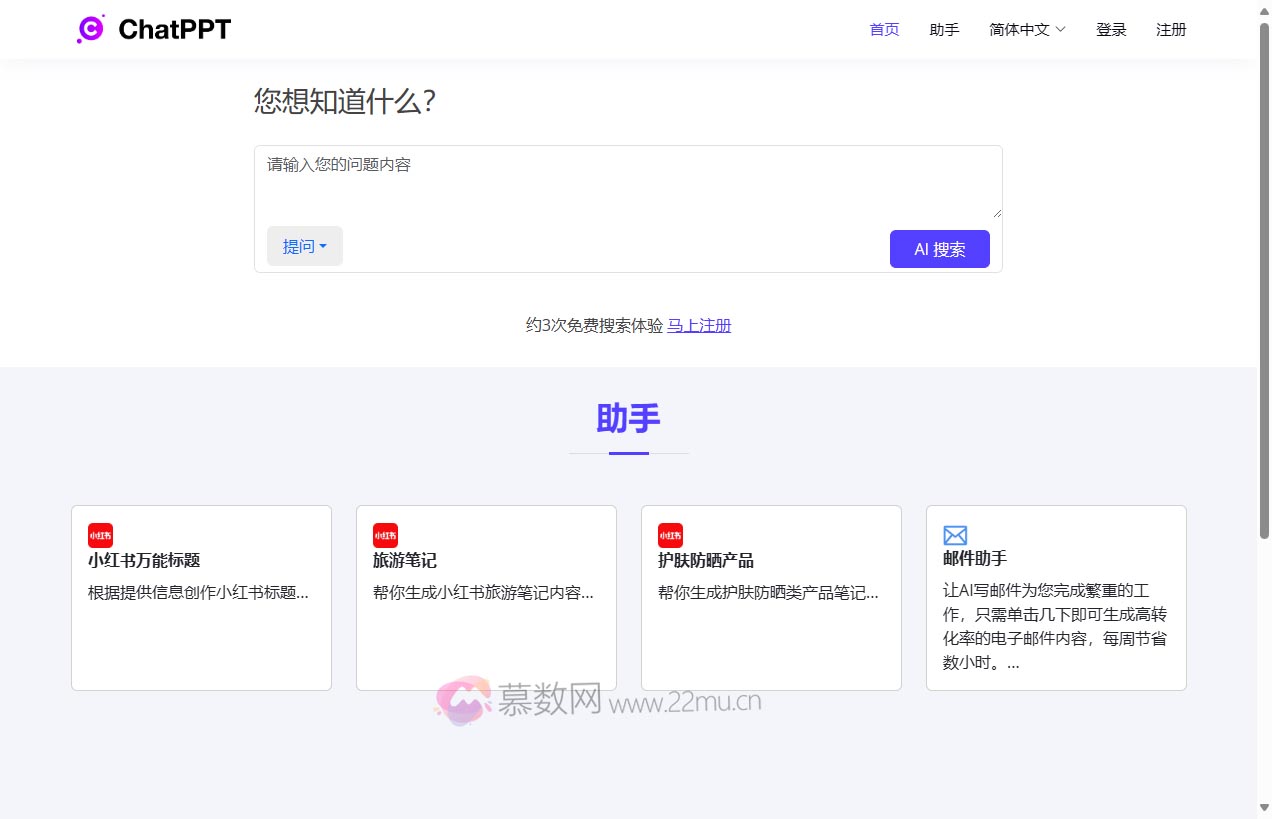The height and width of the screenshot is (819, 1272).
Task: Follow the 马上注册 link
Action: coord(699,325)
